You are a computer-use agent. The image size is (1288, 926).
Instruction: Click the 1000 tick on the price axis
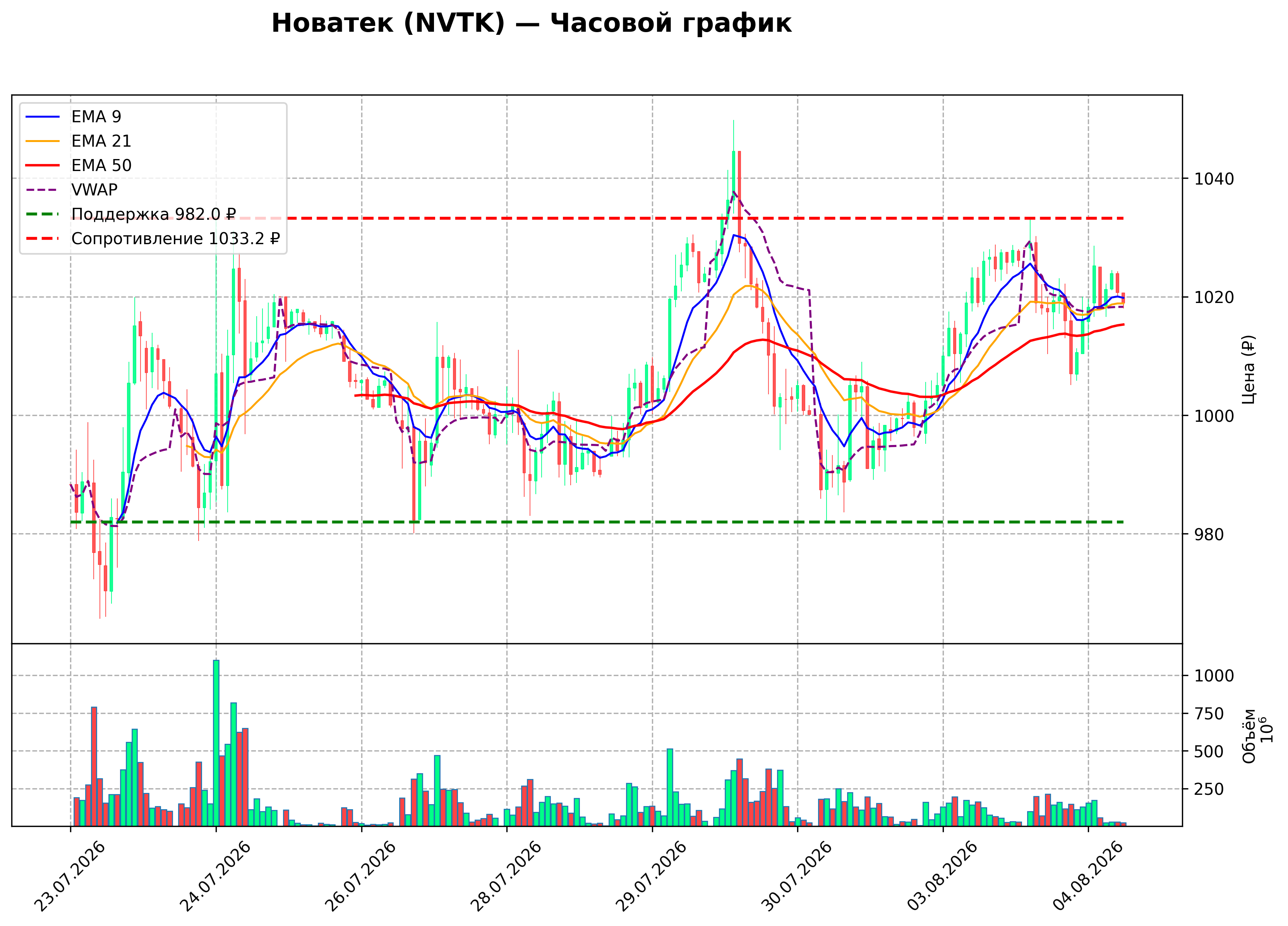pyautogui.click(x=1214, y=416)
